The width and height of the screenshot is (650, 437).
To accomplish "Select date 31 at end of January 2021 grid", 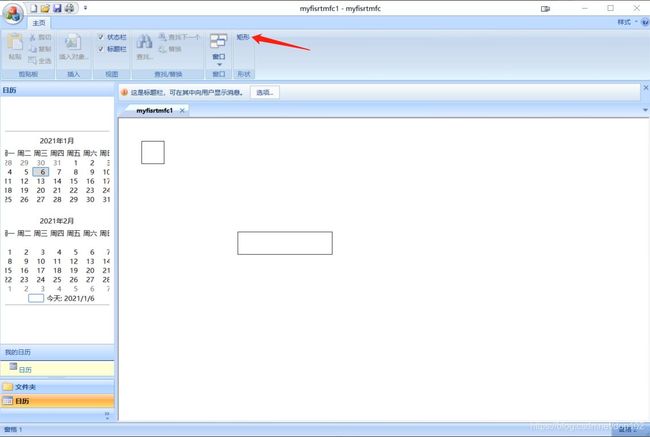I will coord(107,199).
